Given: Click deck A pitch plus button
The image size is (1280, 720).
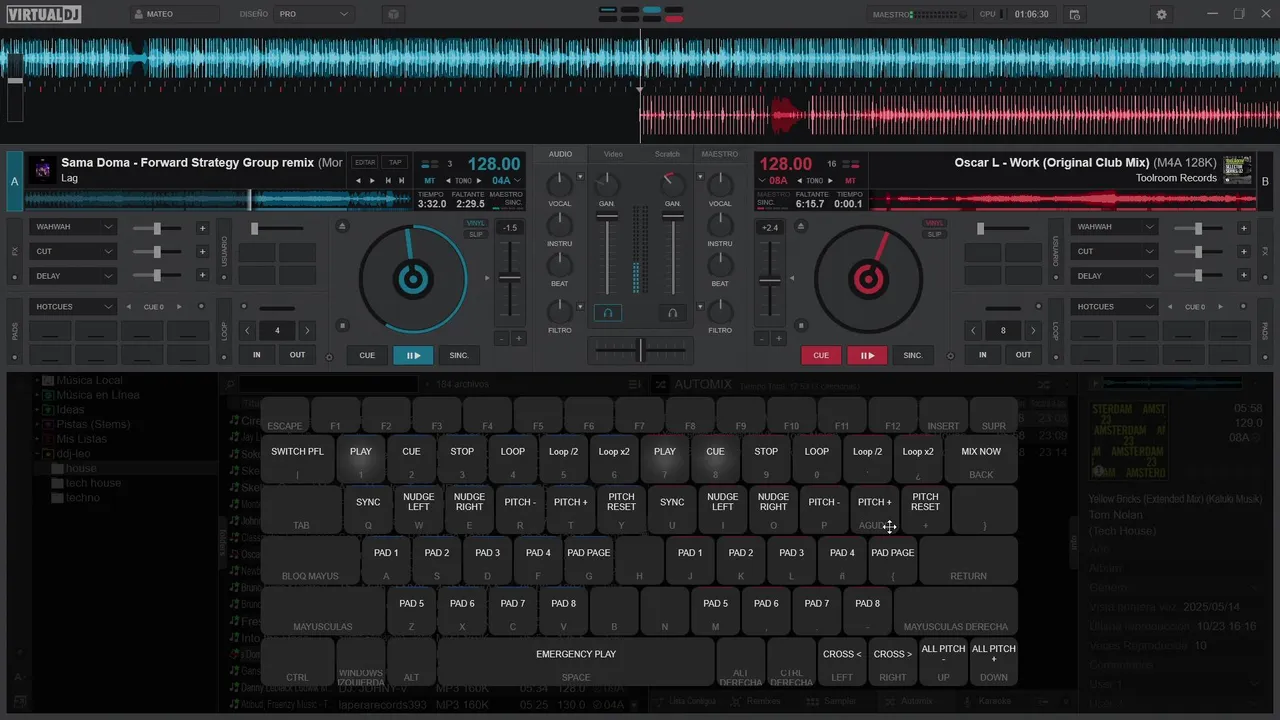Looking at the screenshot, I should [x=519, y=339].
